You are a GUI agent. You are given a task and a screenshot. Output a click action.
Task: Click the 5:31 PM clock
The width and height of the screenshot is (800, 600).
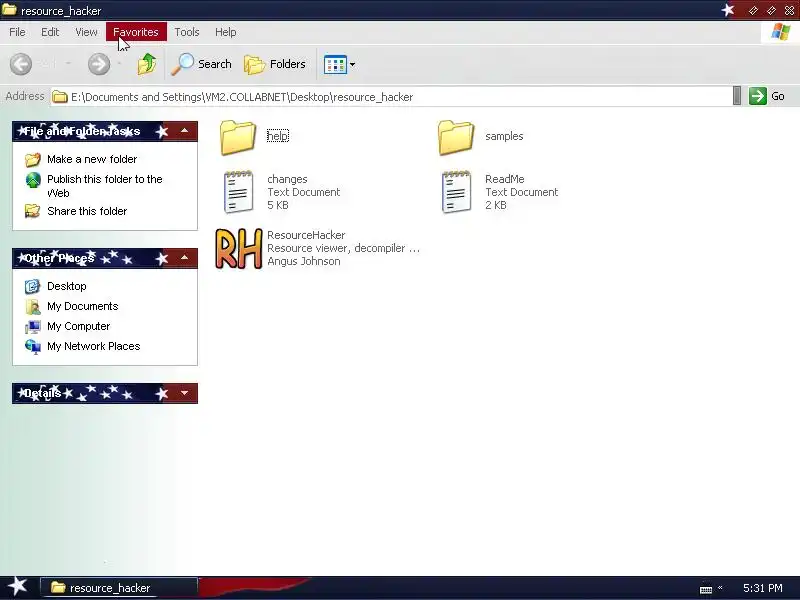[x=762, y=588]
